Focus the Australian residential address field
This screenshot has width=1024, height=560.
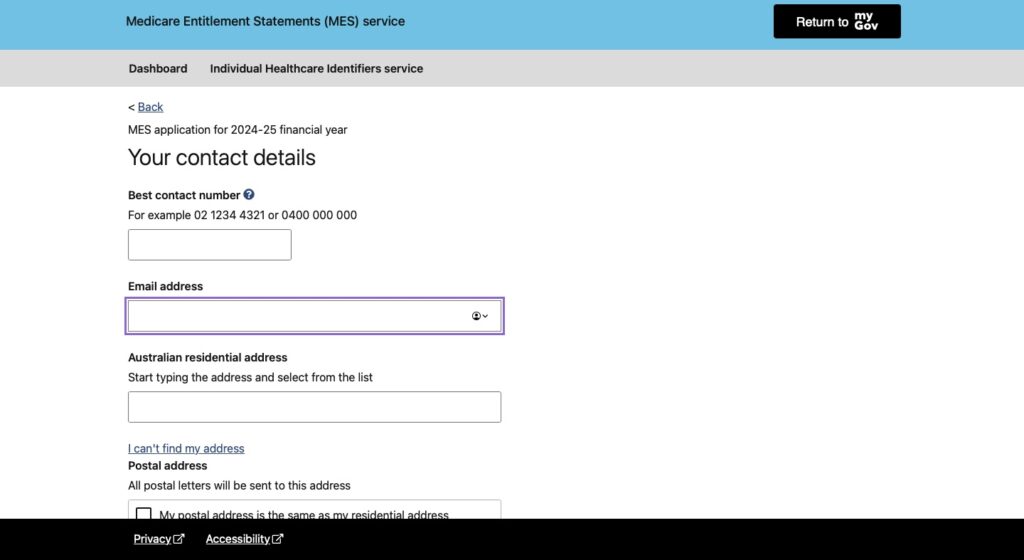click(x=314, y=407)
